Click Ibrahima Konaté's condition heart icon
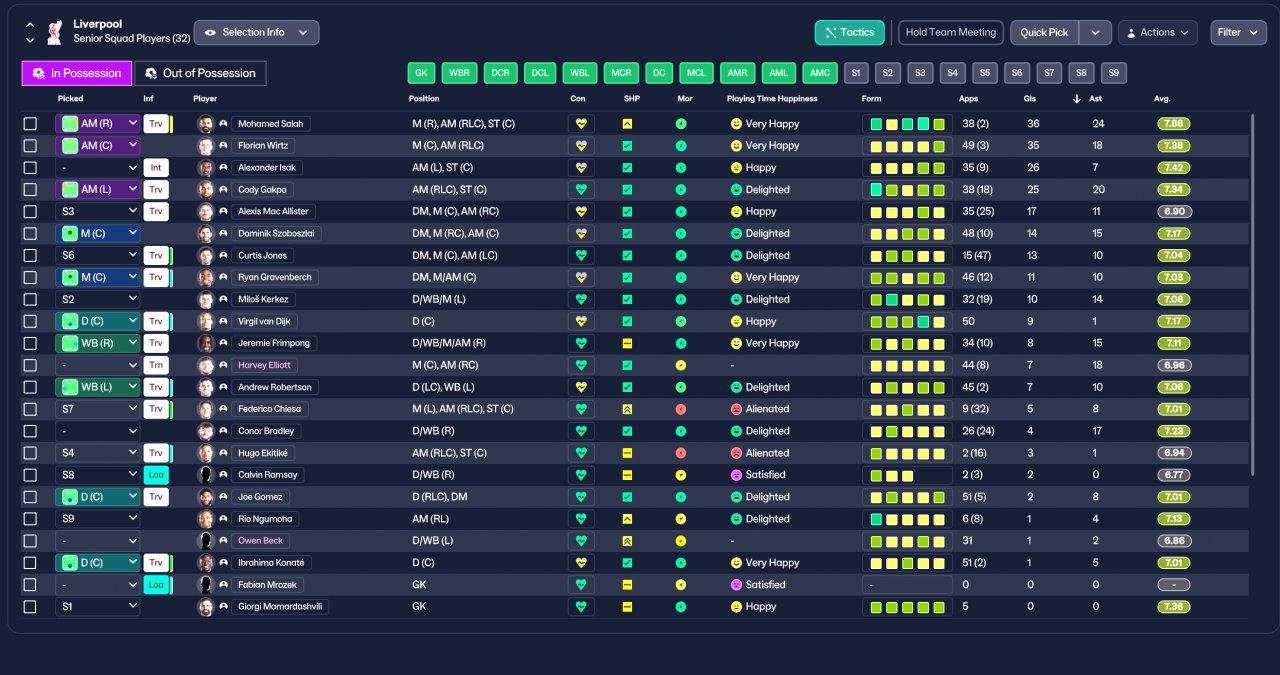This screenshot has width=1280, height=675. point(581,563)
